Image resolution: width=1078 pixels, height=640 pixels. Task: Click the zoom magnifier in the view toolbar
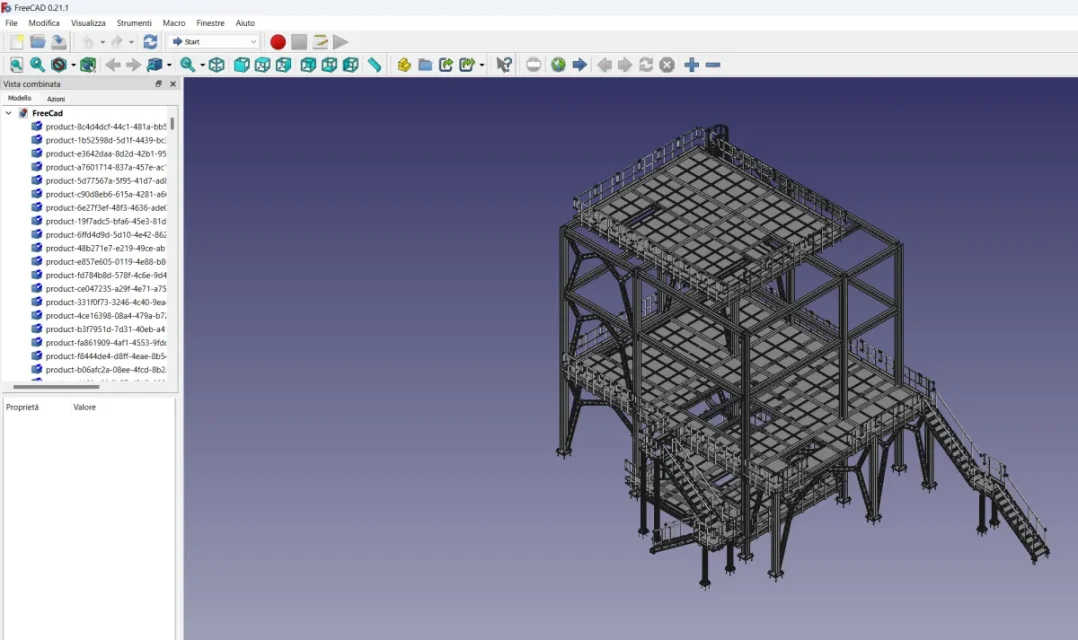tap(187, 65)
